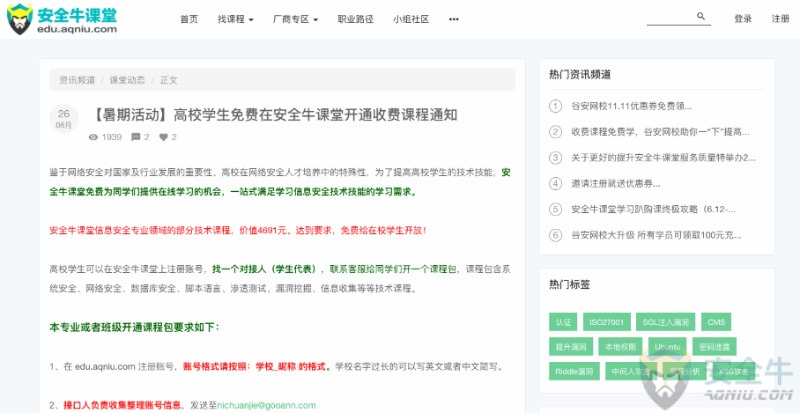Click red text 接口人负责收集整理账号信息
This screenshot has width=800, height=413.
coord(122,405)
